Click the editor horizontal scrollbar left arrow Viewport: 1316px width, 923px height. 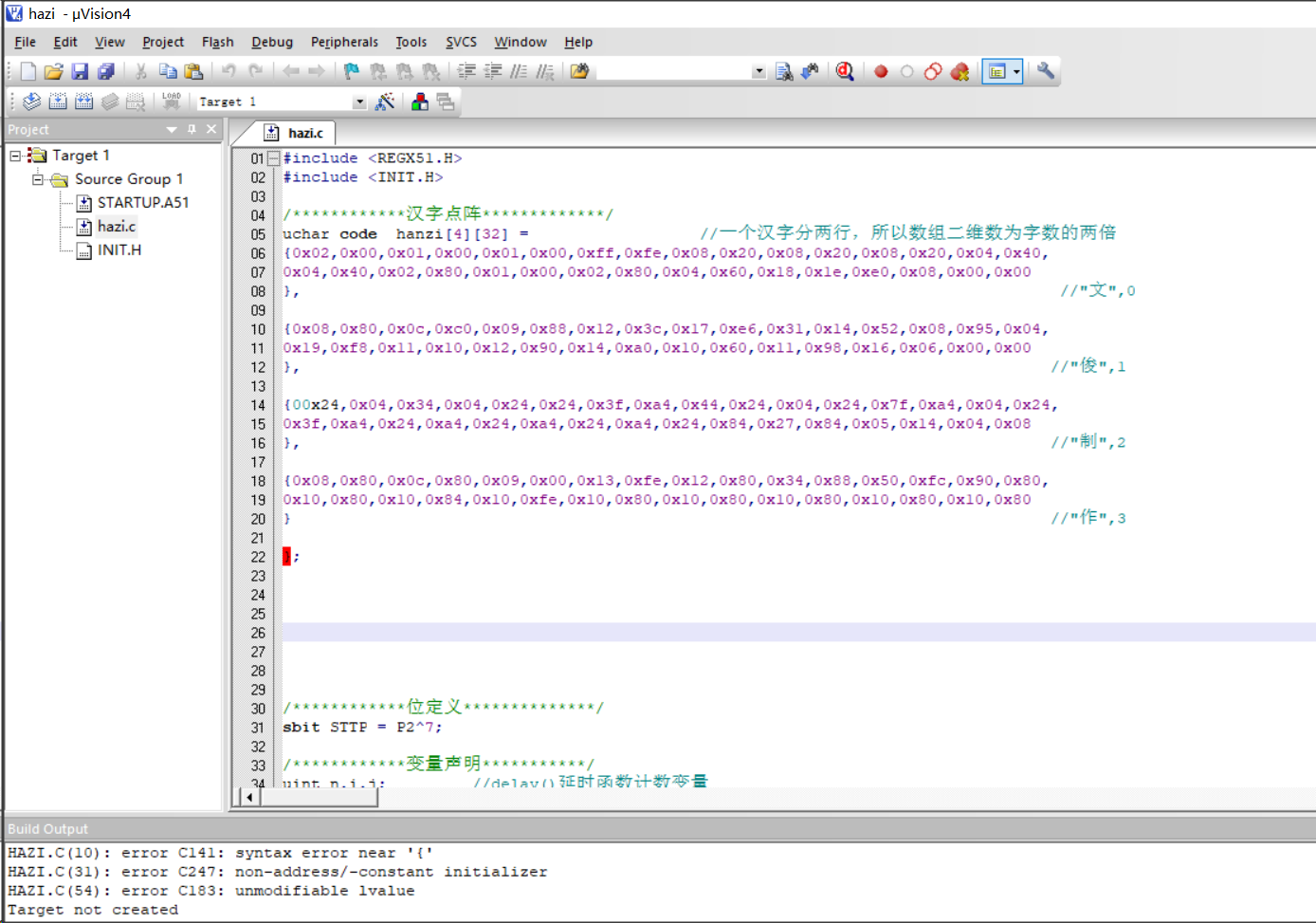point(249,798)
